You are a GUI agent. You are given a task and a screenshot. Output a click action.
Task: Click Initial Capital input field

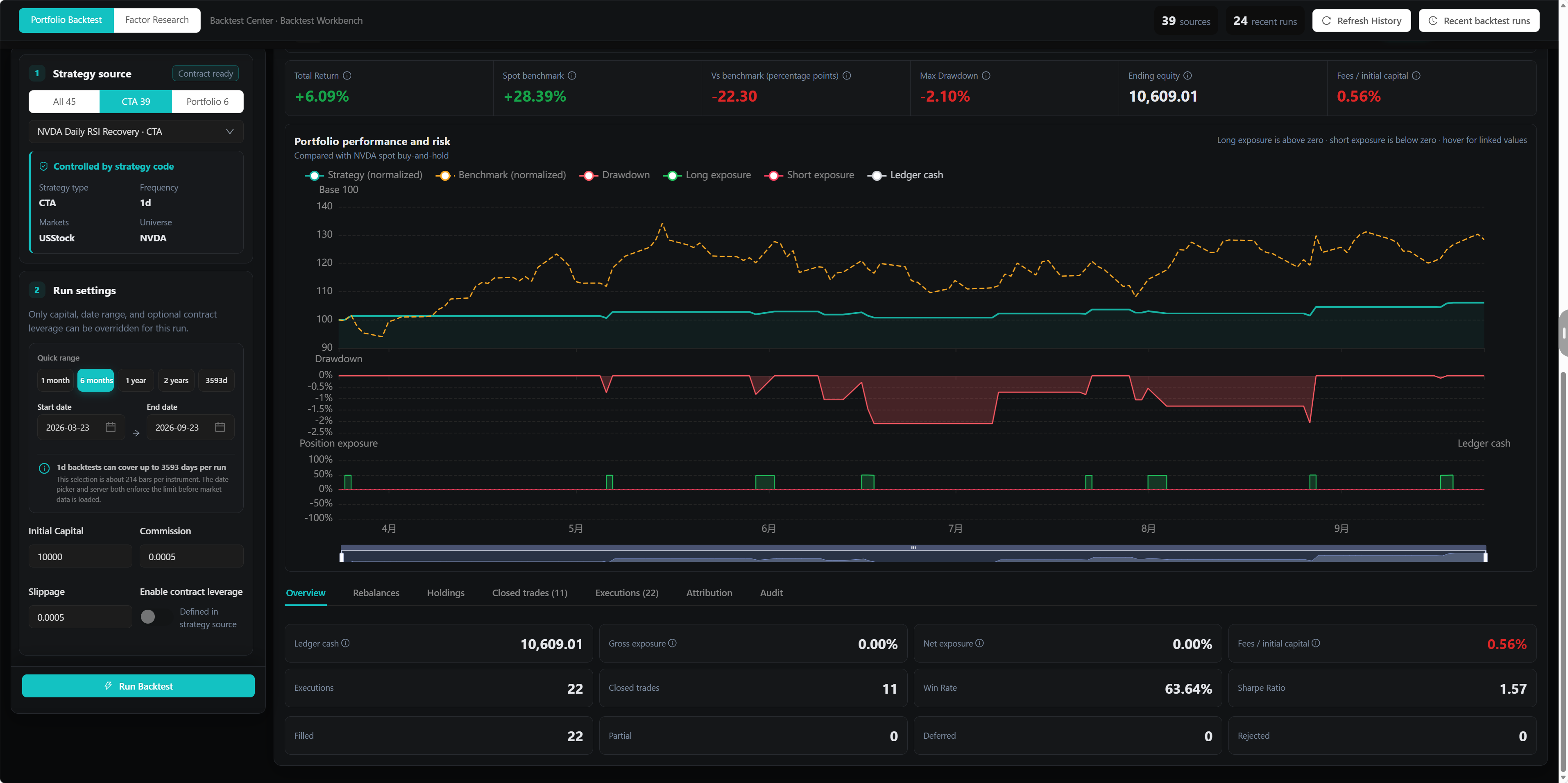pos(80,556)
